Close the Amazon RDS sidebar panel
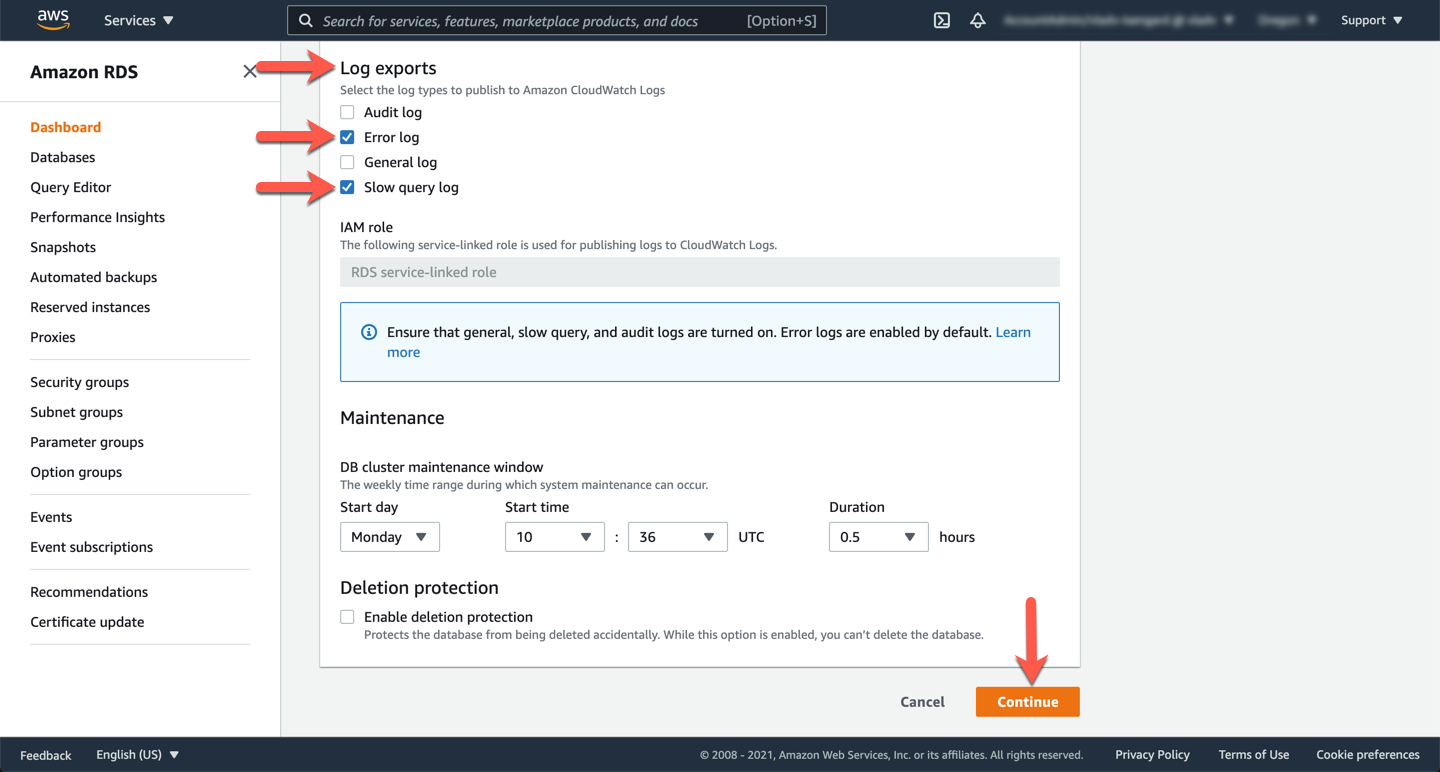Viewport: 1440px width, 772px height. tap(250, 71)
